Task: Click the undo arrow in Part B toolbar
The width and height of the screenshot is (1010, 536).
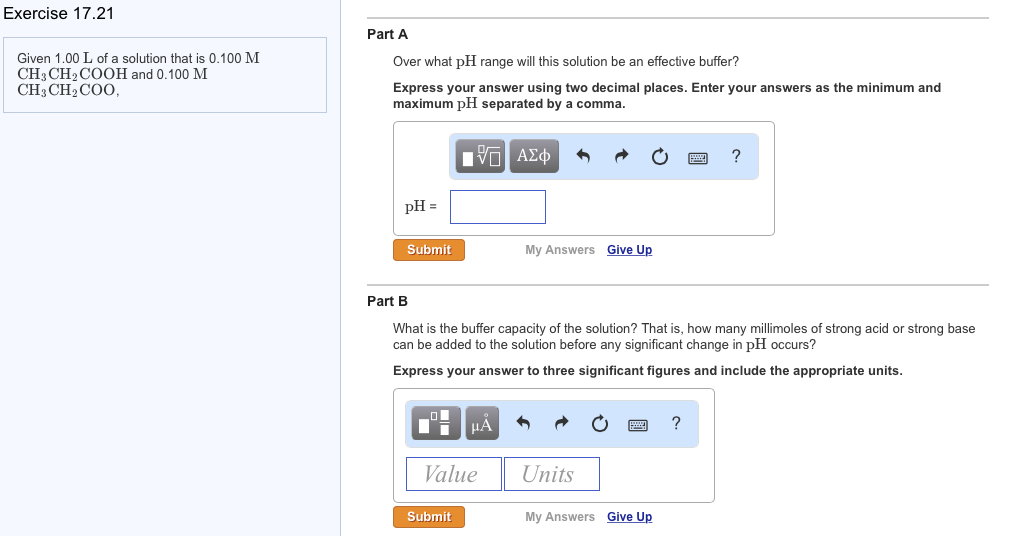Action: click(x=523, y=423)
